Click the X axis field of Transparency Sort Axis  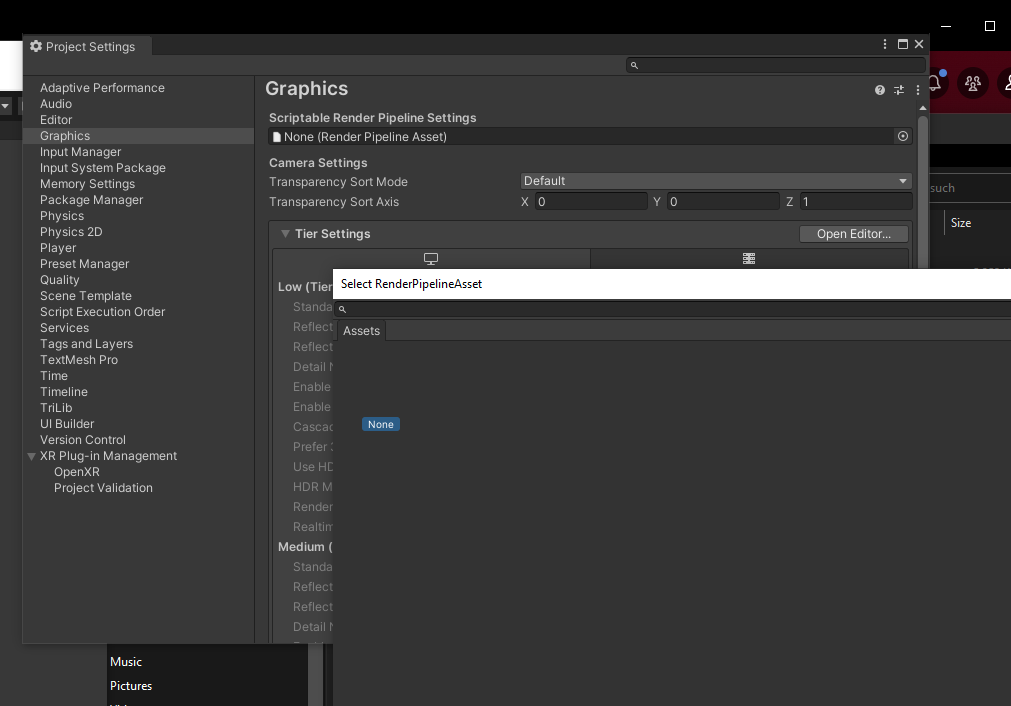[x=590, y=201]
